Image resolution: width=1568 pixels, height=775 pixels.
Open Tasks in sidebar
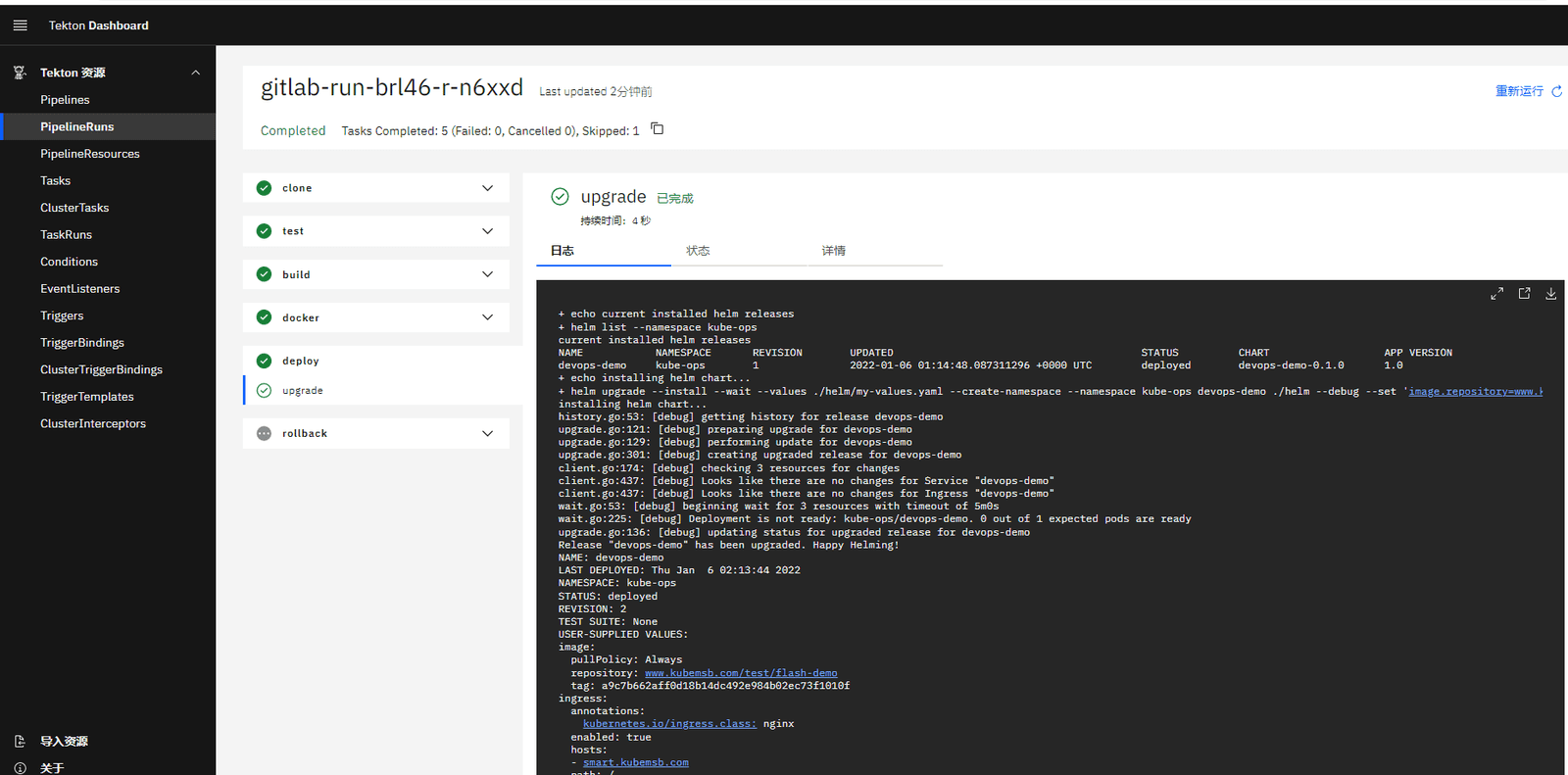pos(56,180)
